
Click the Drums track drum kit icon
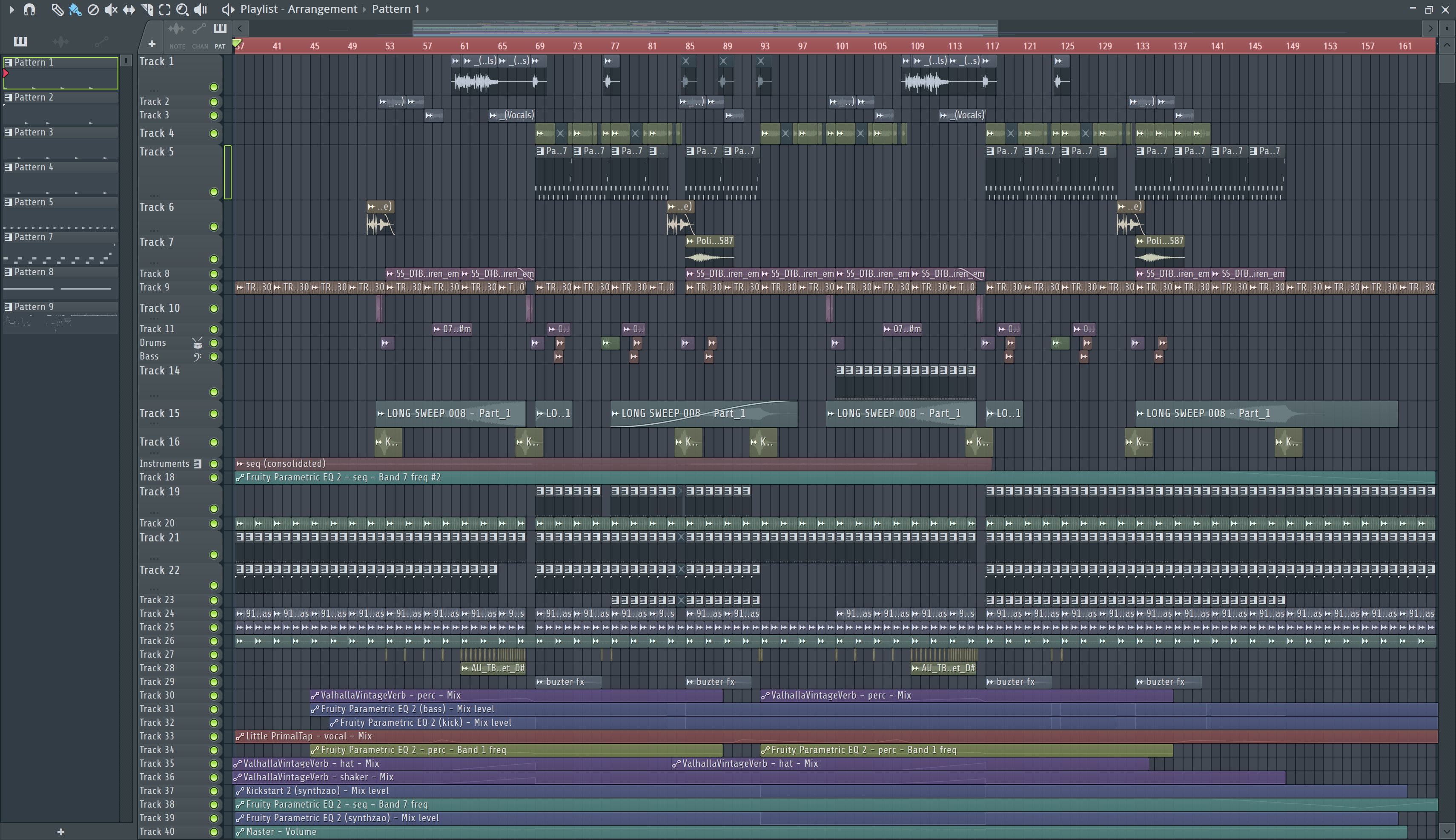(x=197, y=343)
